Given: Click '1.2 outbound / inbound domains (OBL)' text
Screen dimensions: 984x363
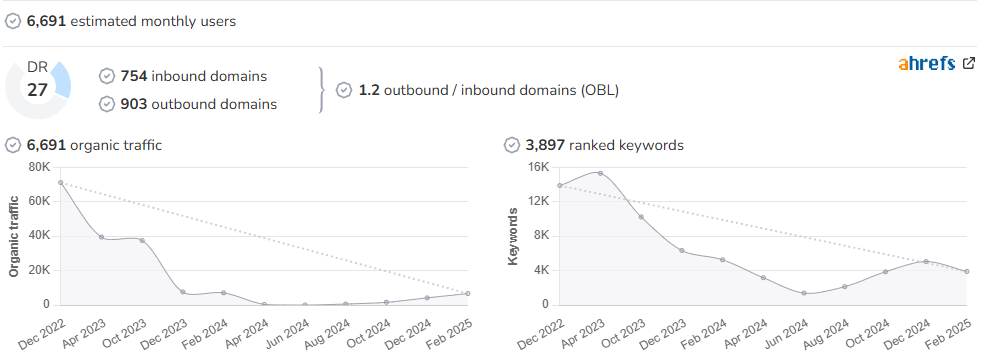Looking at the screenshot, I should pos(489,90).
